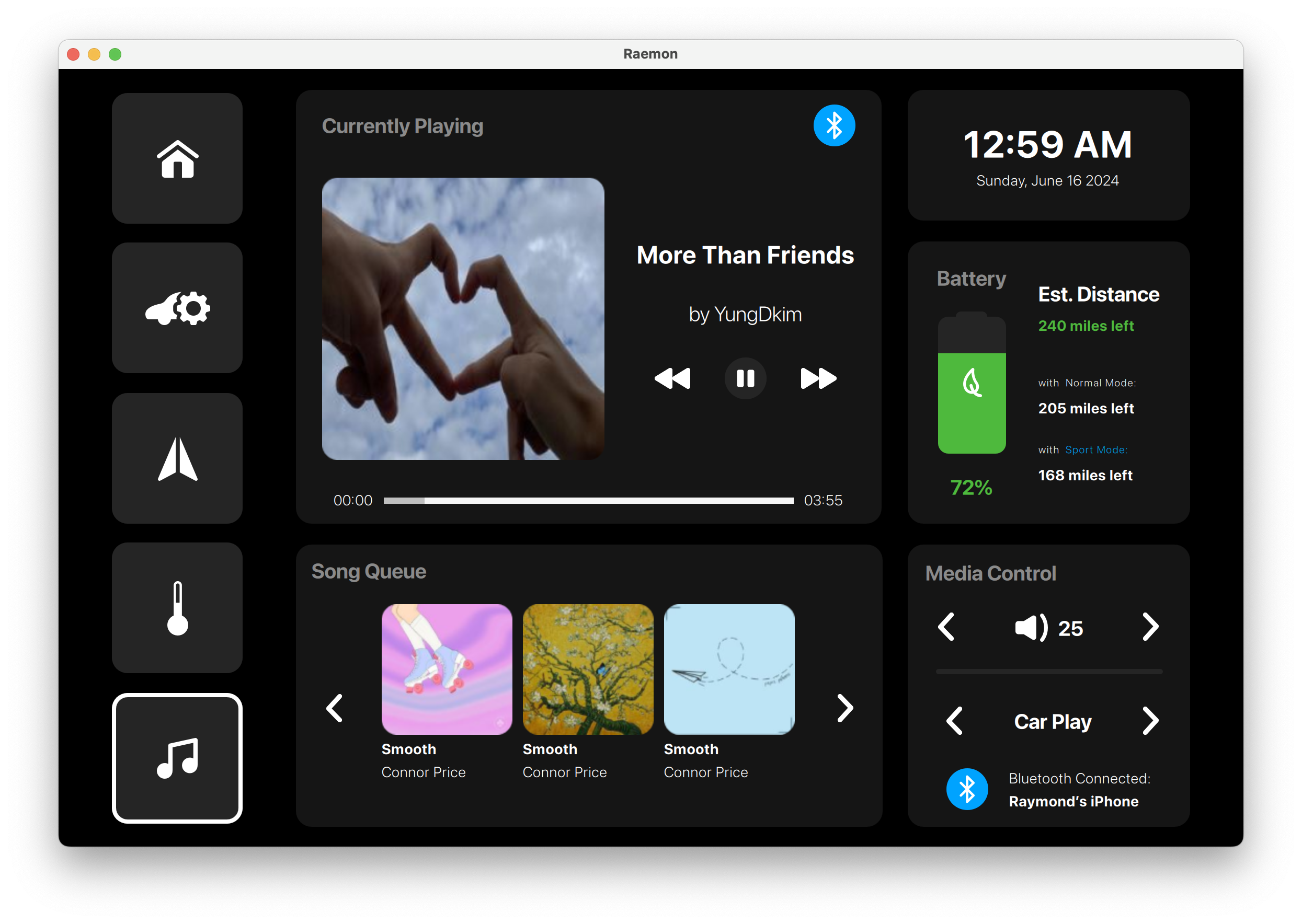Click the 03:55 song duration

(823, 501)
